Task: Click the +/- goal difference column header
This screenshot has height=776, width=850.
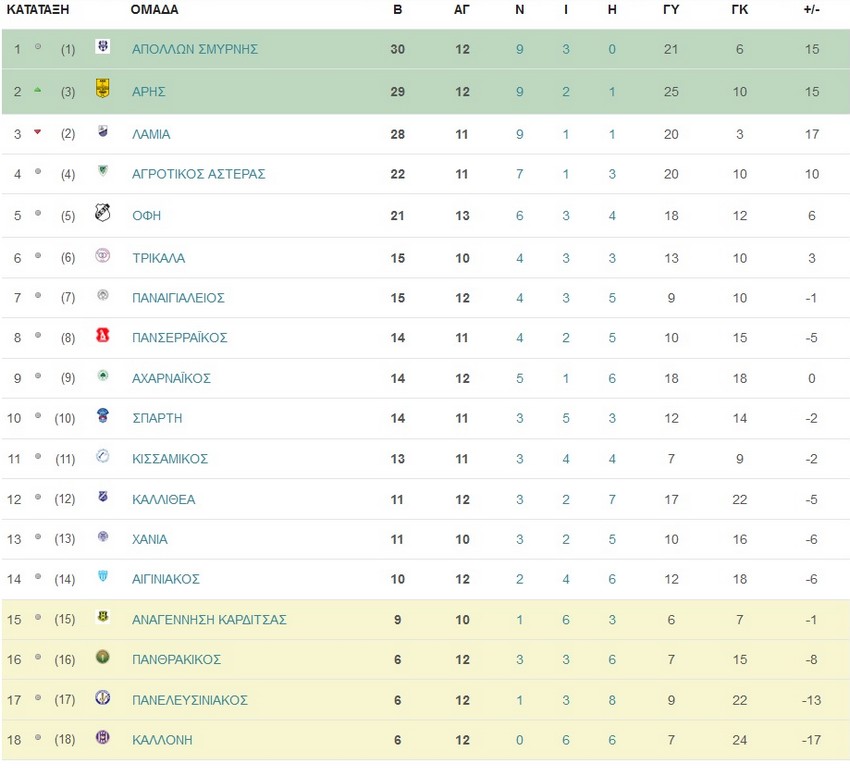Action: [x=812, y=10]
